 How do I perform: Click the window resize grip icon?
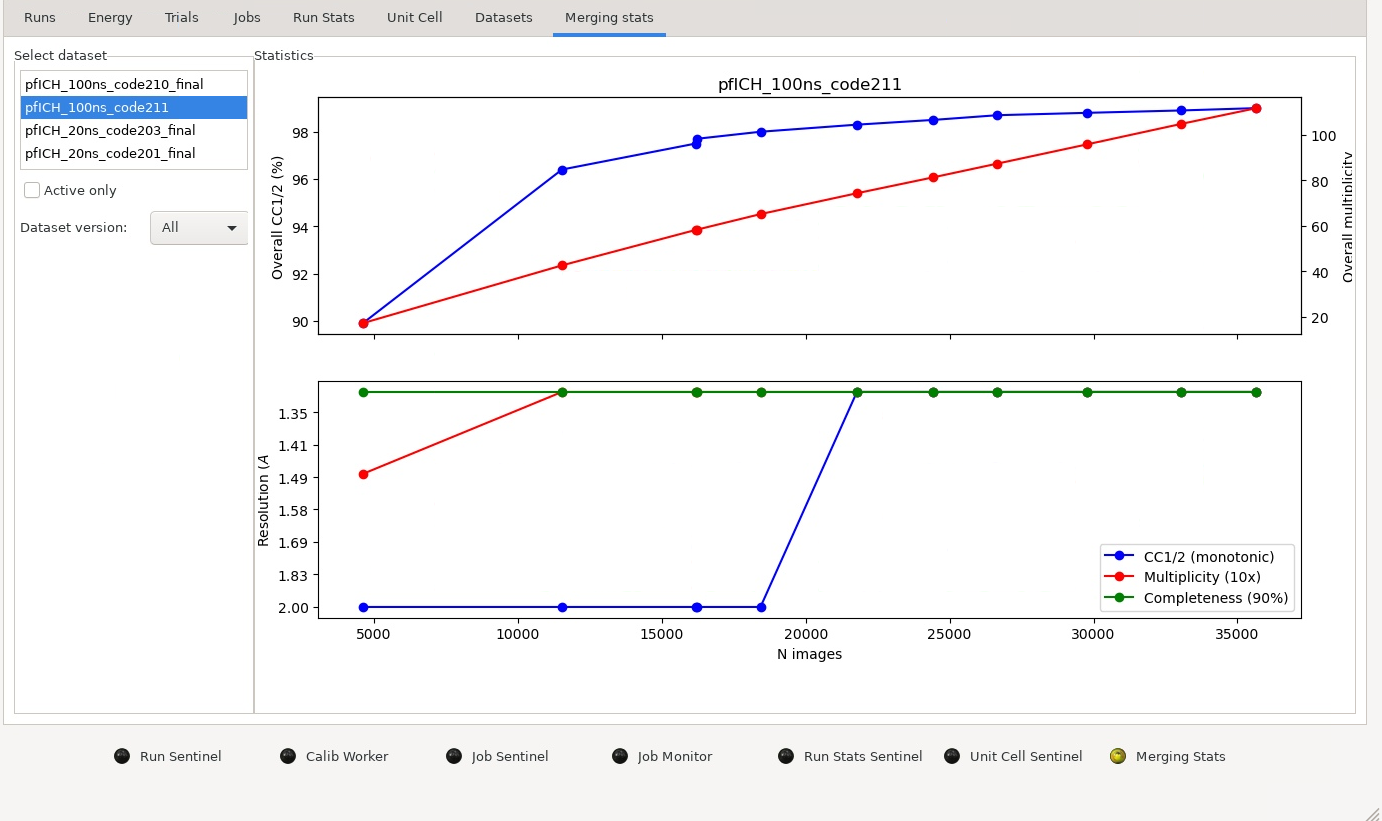[x=1372, y=812]
